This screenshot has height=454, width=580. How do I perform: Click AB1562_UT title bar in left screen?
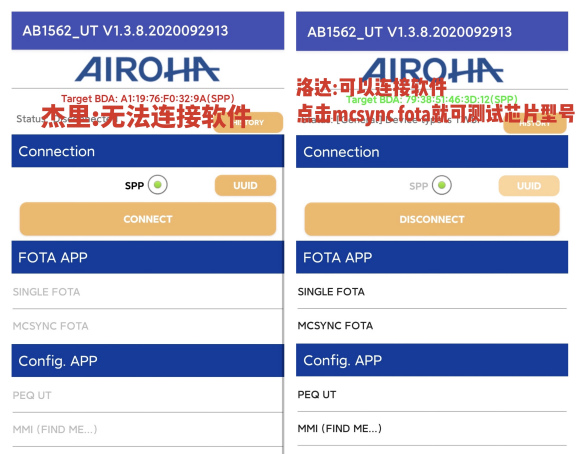[148, 31]
